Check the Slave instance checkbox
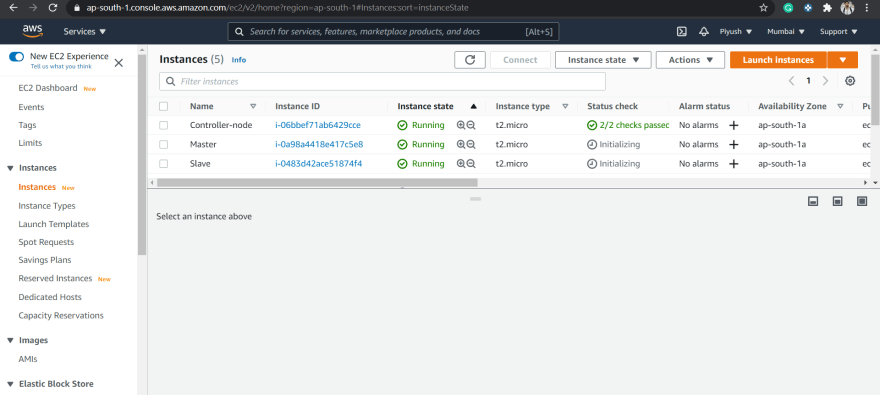Image resolution: width=880 pixels, height=395 pixels. tap(163, 164)
